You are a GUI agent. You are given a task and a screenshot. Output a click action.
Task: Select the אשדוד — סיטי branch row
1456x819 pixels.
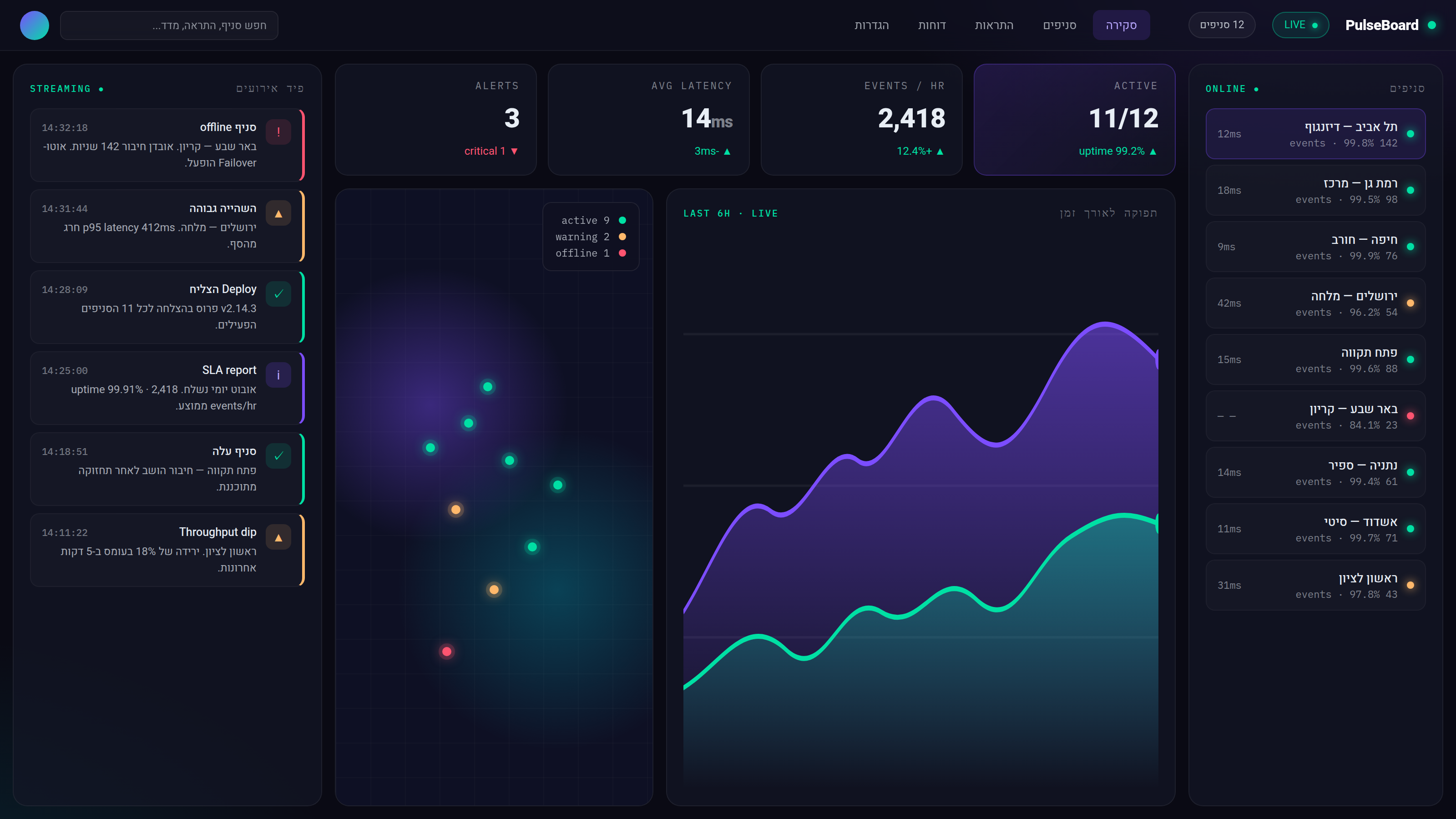1315,529
